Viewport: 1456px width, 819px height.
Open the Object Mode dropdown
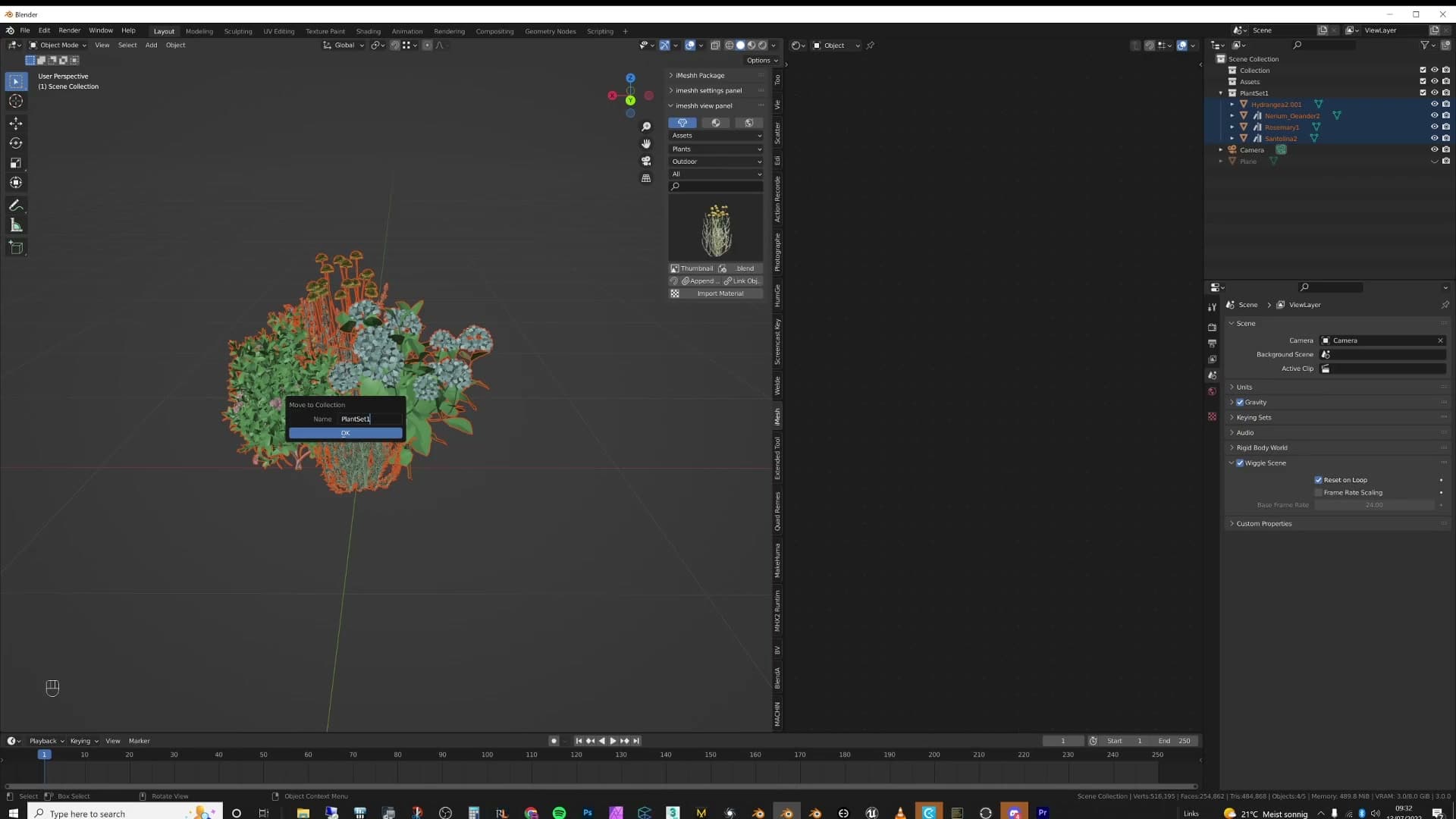click(58, 45)
